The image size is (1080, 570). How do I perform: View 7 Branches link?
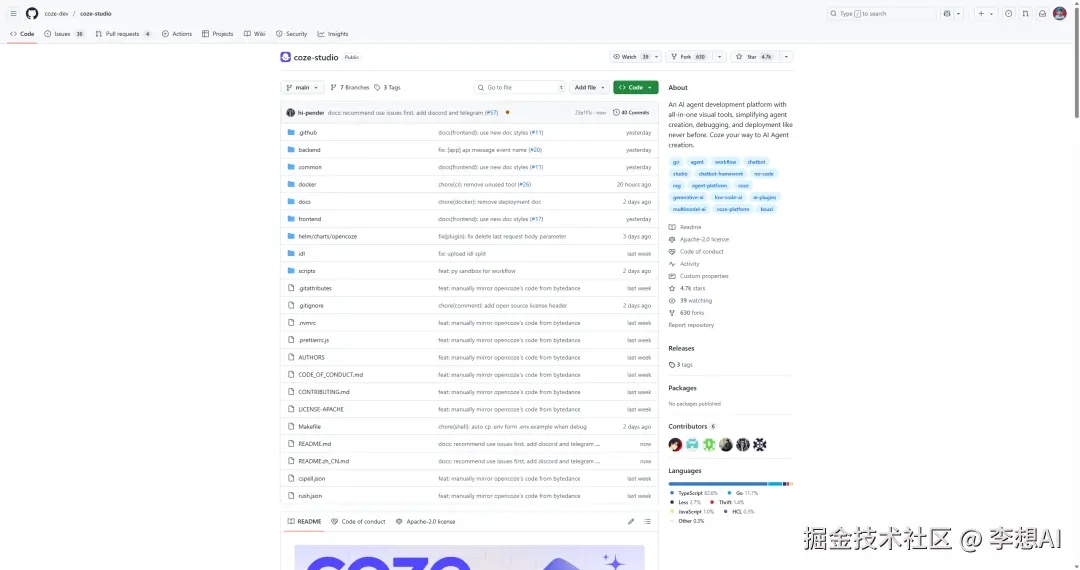(350, 87)
